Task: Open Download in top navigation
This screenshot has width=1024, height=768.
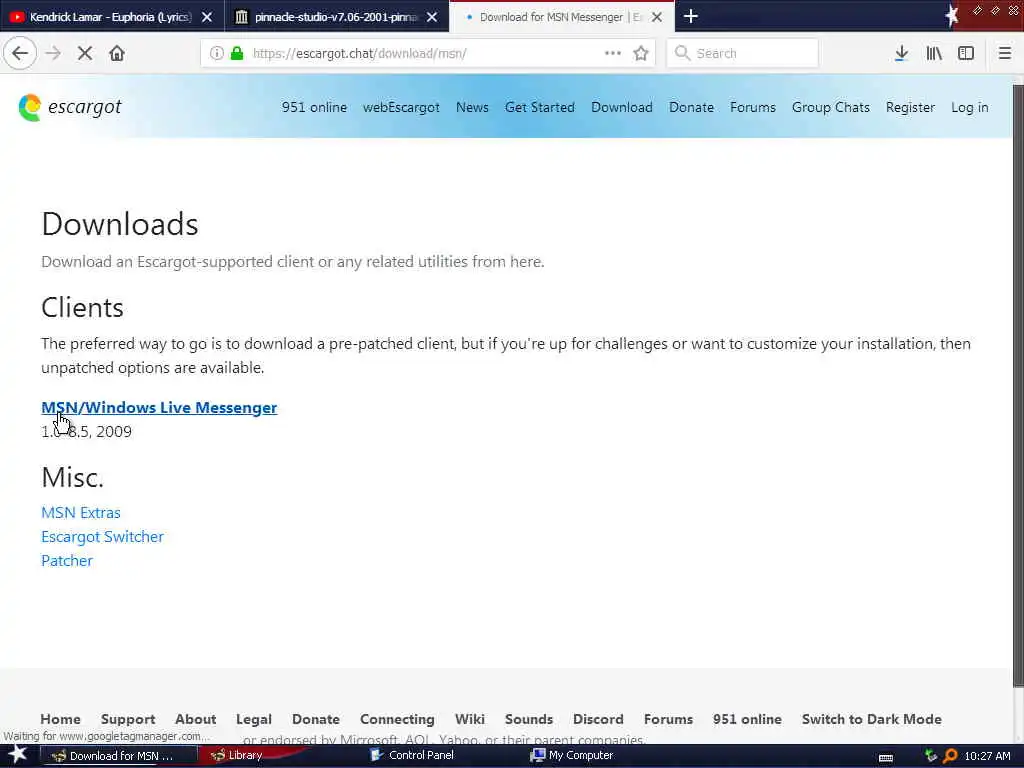Action: pos(622,107)
